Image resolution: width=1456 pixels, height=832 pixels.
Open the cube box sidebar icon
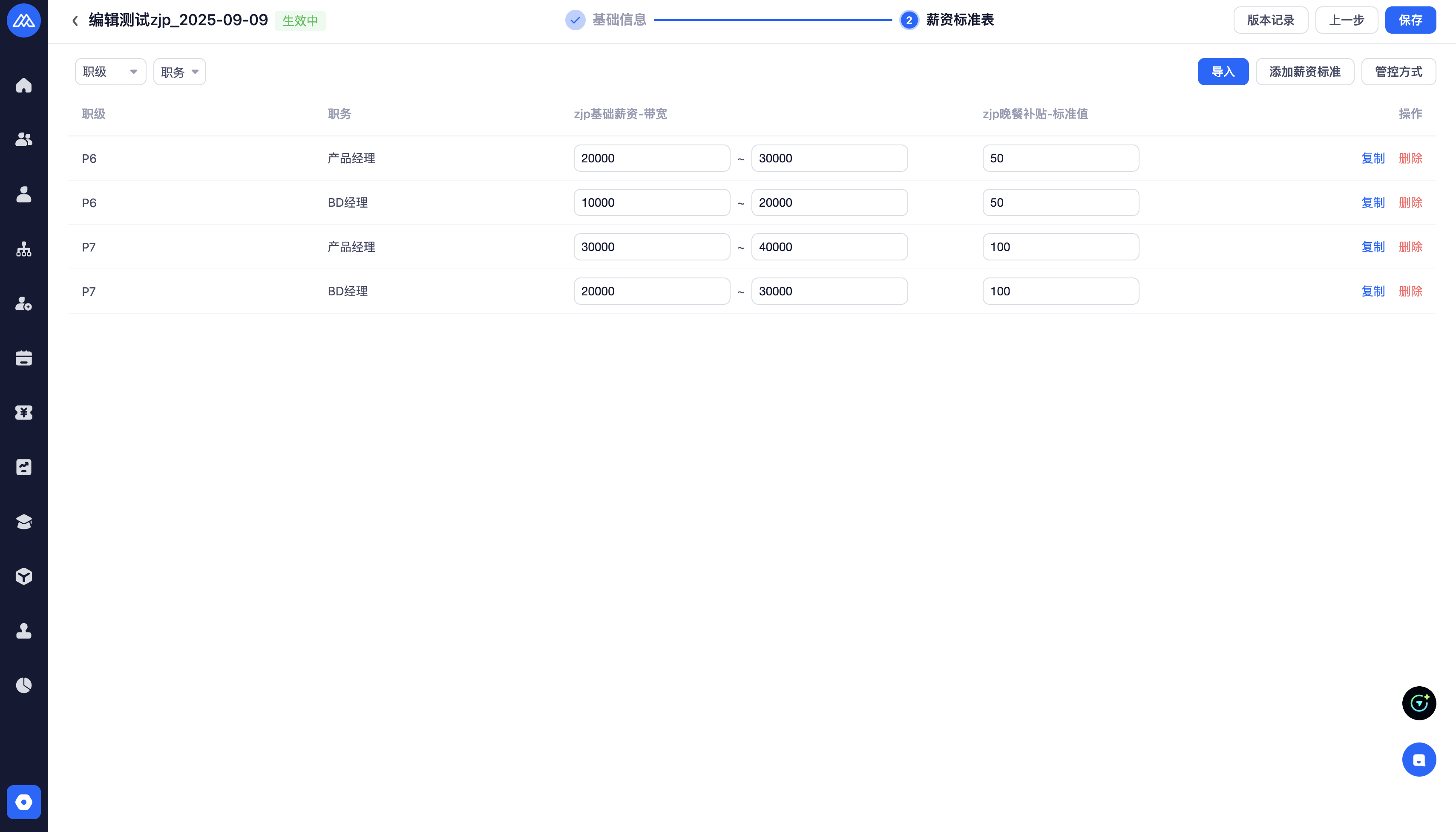pos(23,576)
